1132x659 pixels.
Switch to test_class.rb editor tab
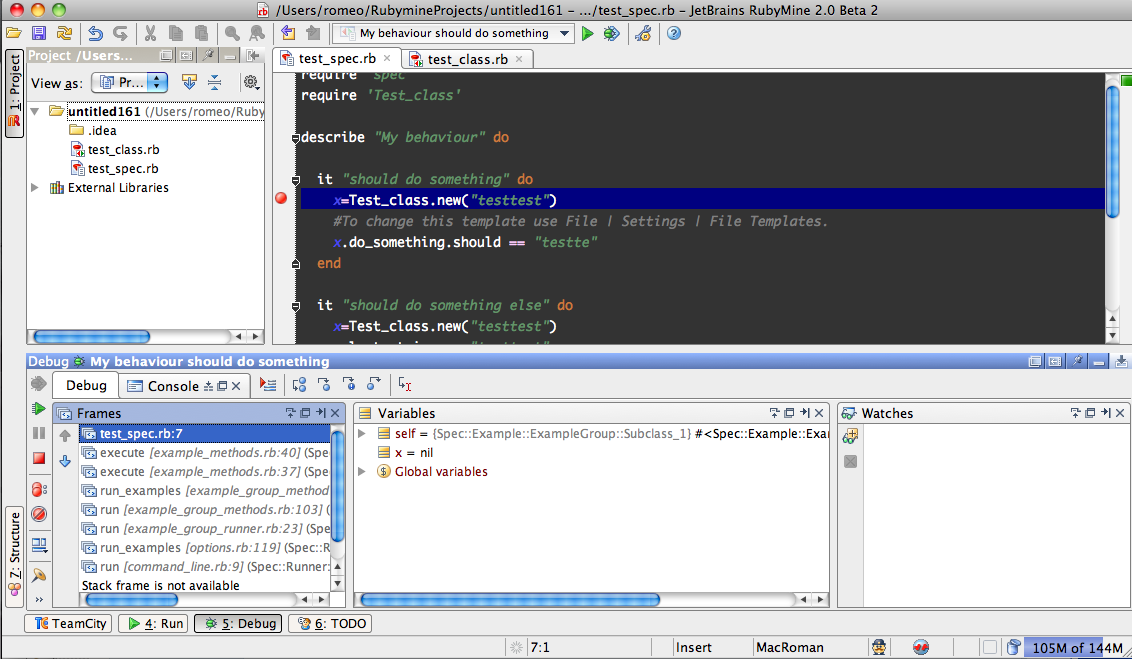[x=466, y=59]
